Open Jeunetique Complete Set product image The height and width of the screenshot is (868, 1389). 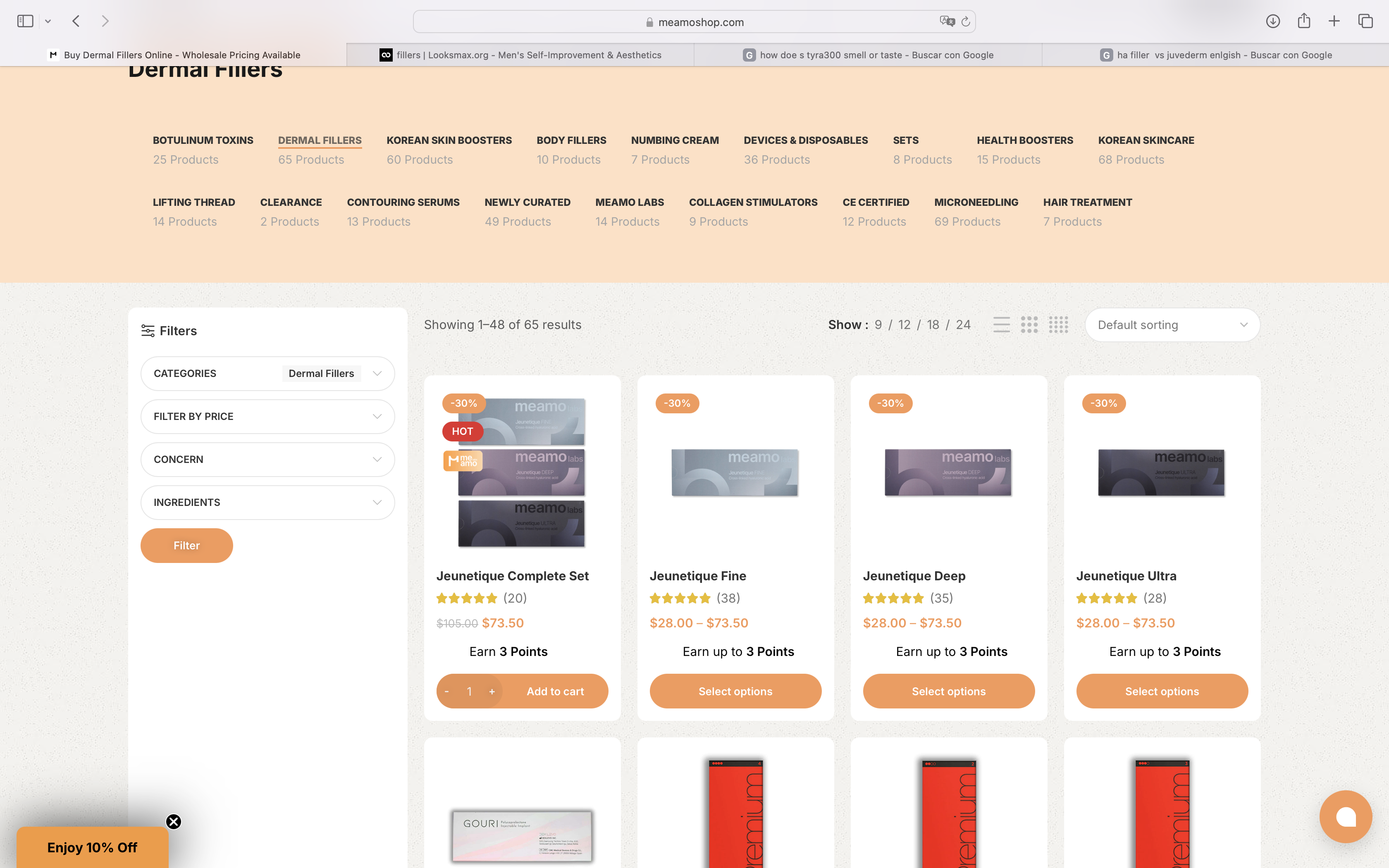click(x=521, y=472)
